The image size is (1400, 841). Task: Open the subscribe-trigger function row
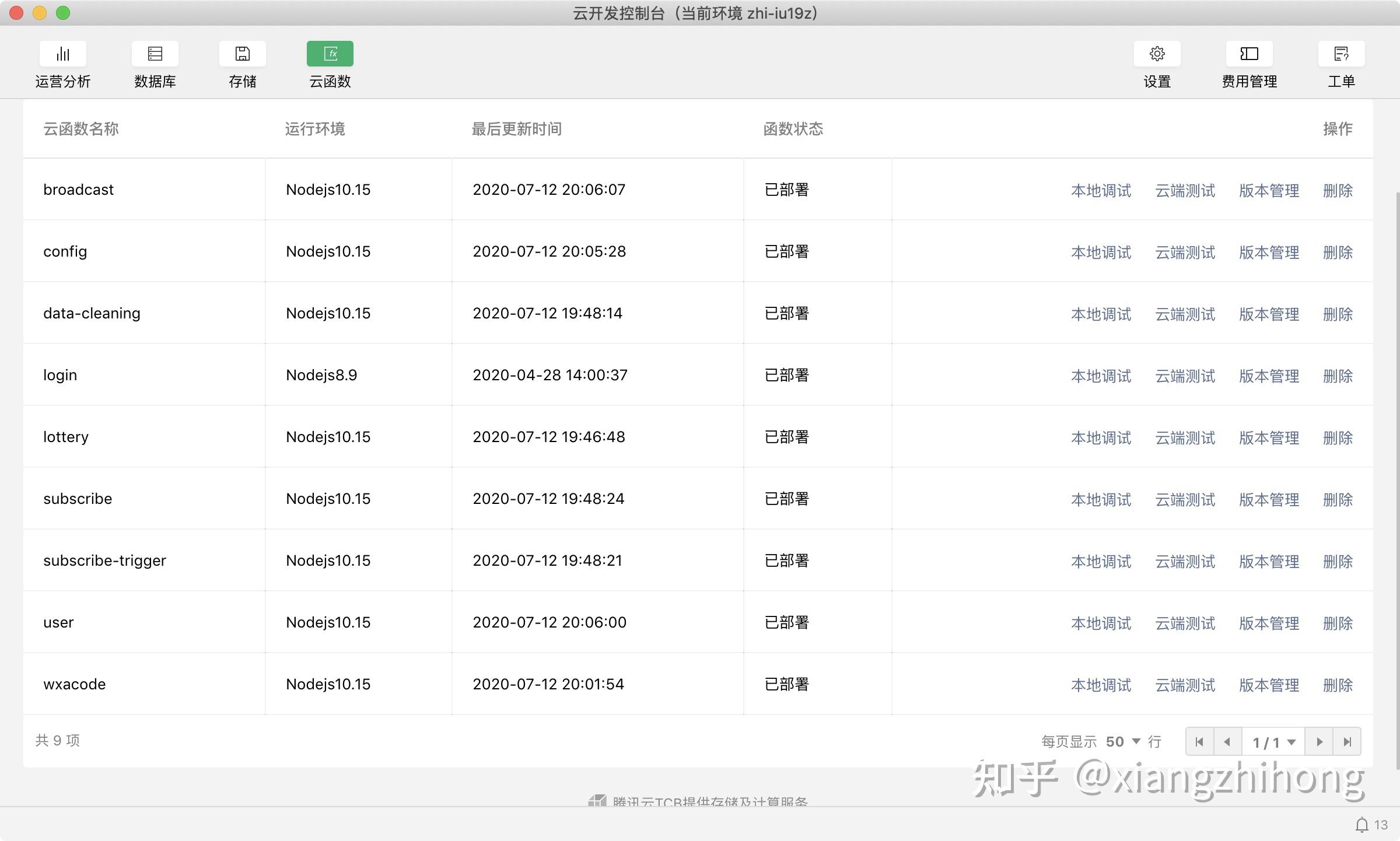tap(698, 560)
